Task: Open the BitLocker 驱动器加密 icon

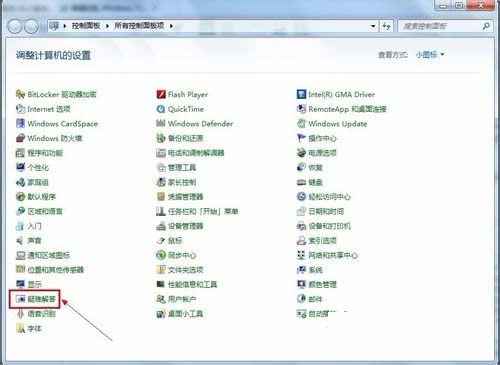Action: pos(20,94)
